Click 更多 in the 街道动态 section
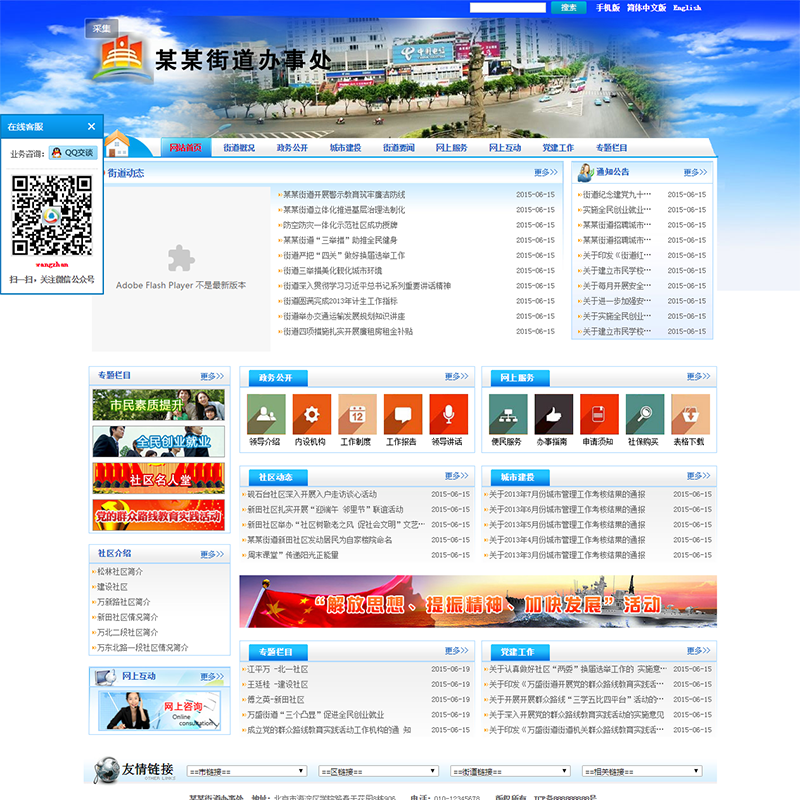The width and height of the screenshot is (800, 800). pos(545,172)
